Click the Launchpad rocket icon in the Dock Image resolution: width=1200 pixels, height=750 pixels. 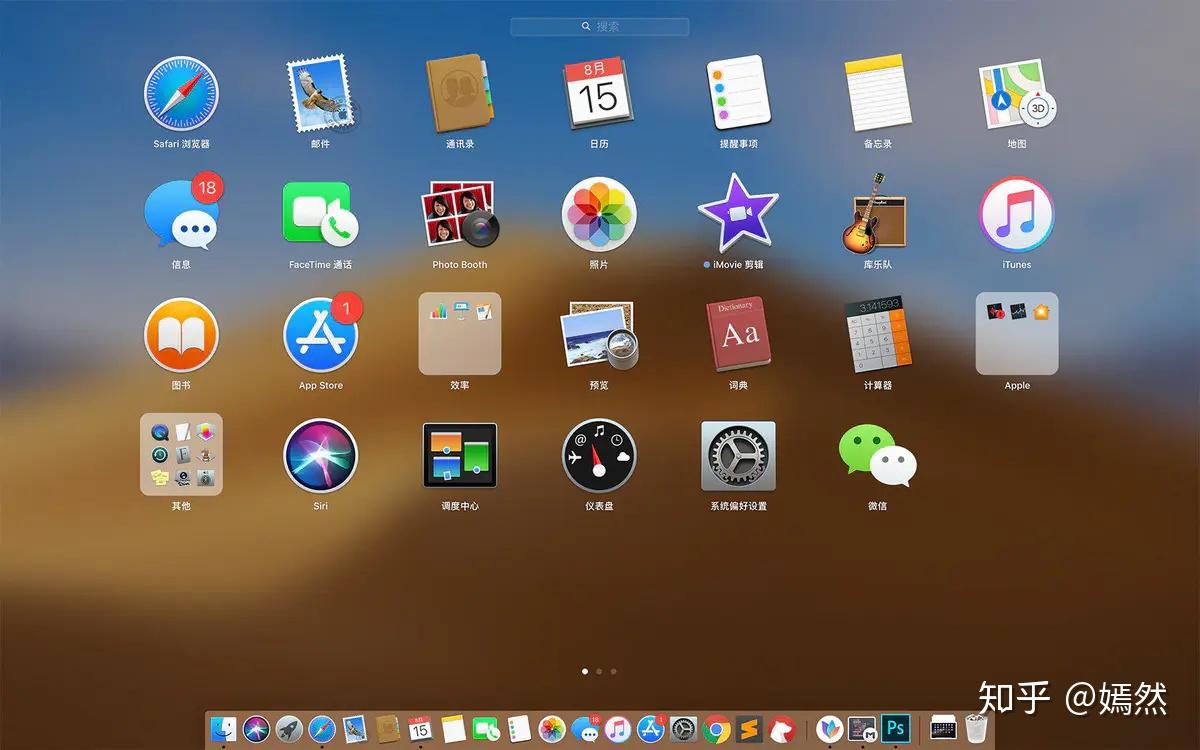[x=289, y=729]
